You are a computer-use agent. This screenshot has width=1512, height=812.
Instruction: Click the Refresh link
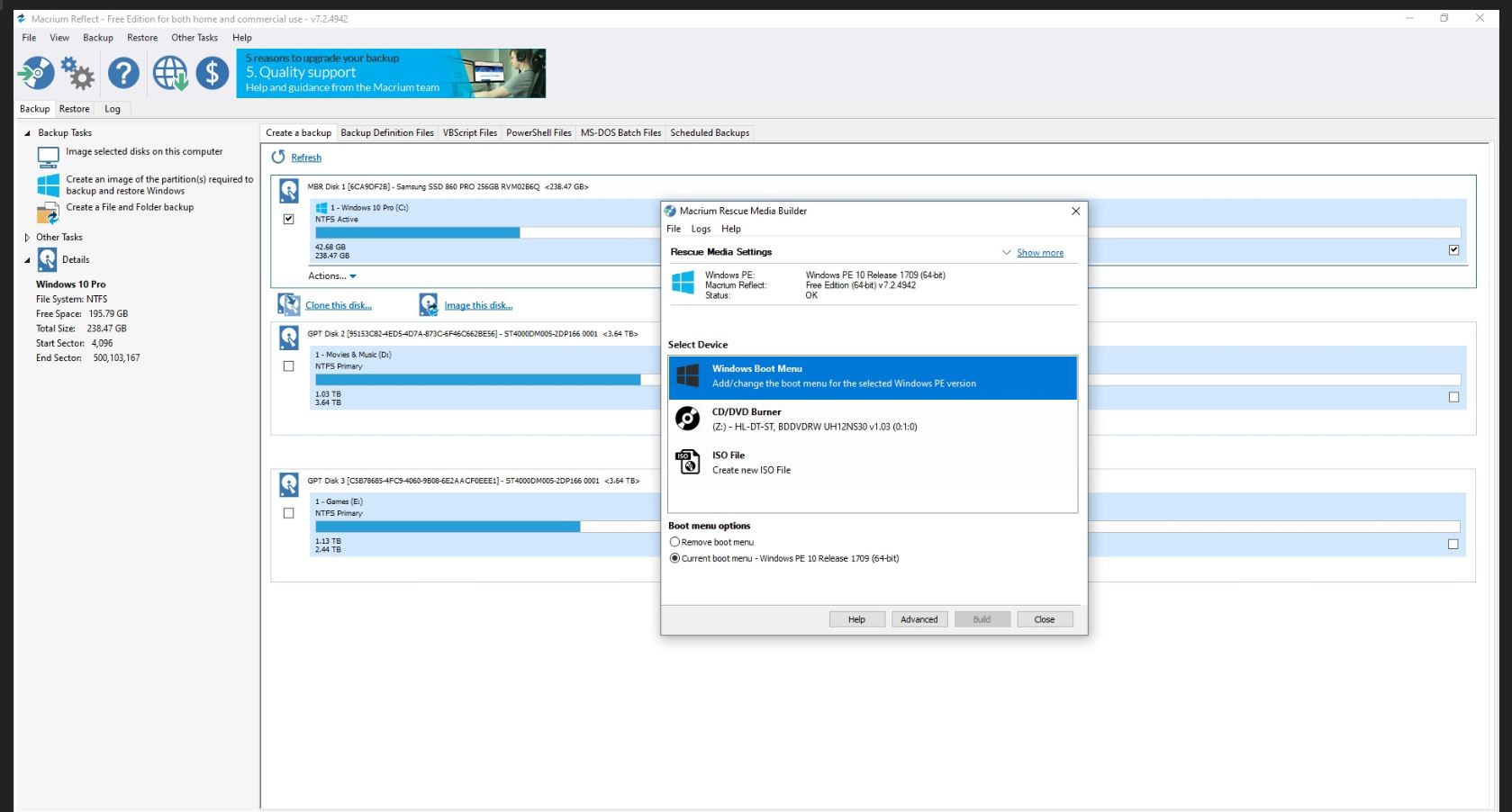coord(306,158)
